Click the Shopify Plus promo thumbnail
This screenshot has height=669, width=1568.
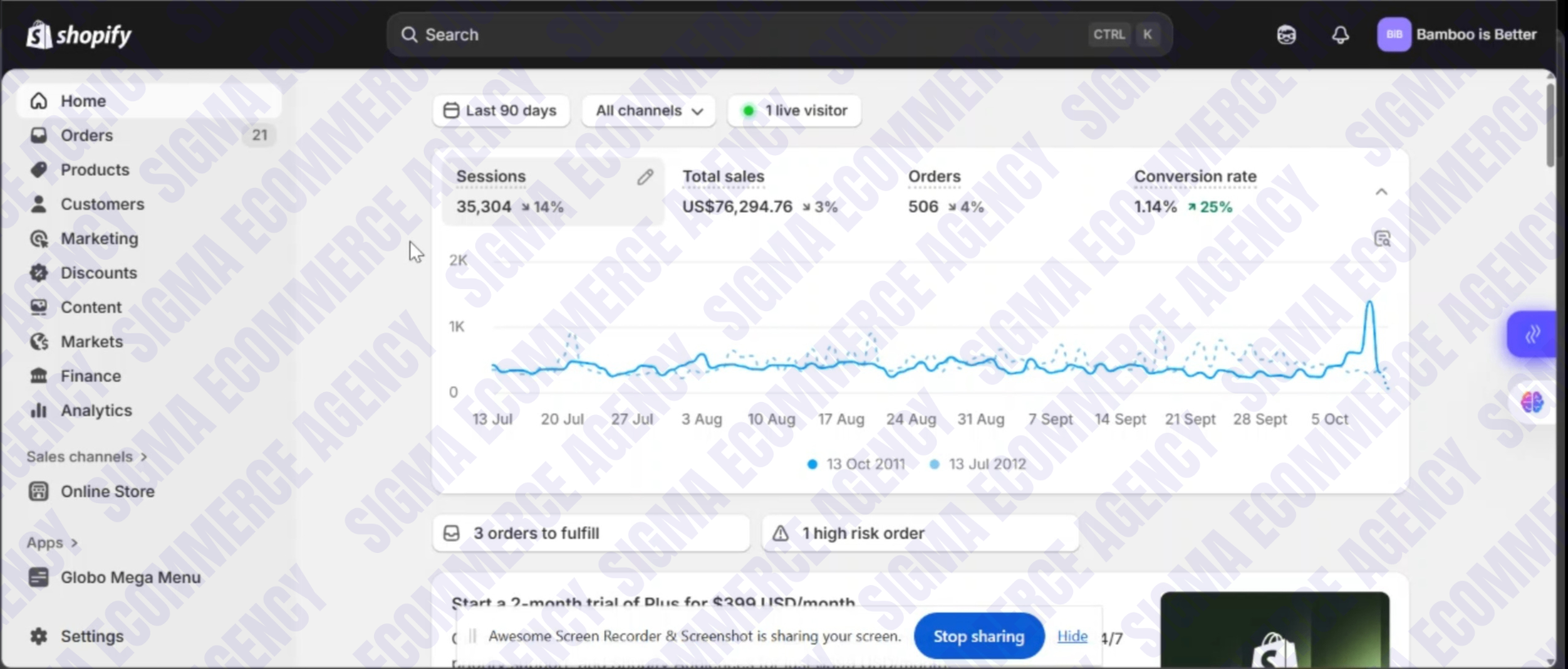[1274, 630]
